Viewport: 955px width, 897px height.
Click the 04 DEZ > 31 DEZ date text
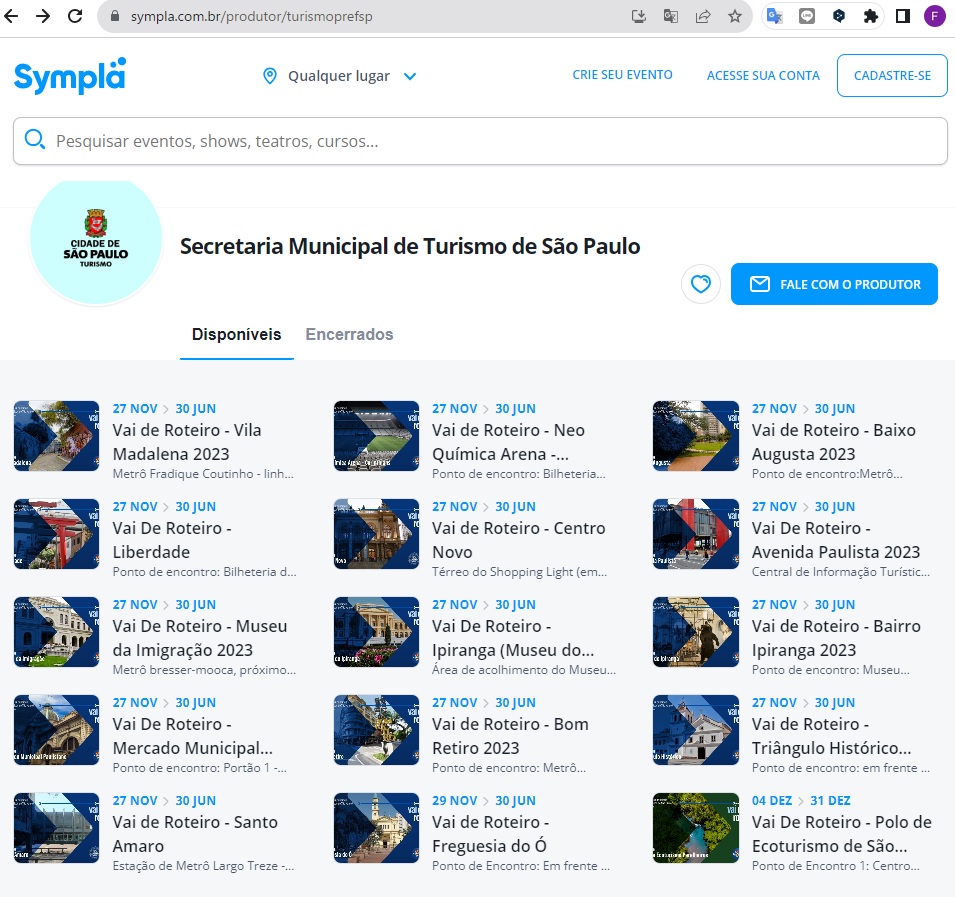click(801, 800)
